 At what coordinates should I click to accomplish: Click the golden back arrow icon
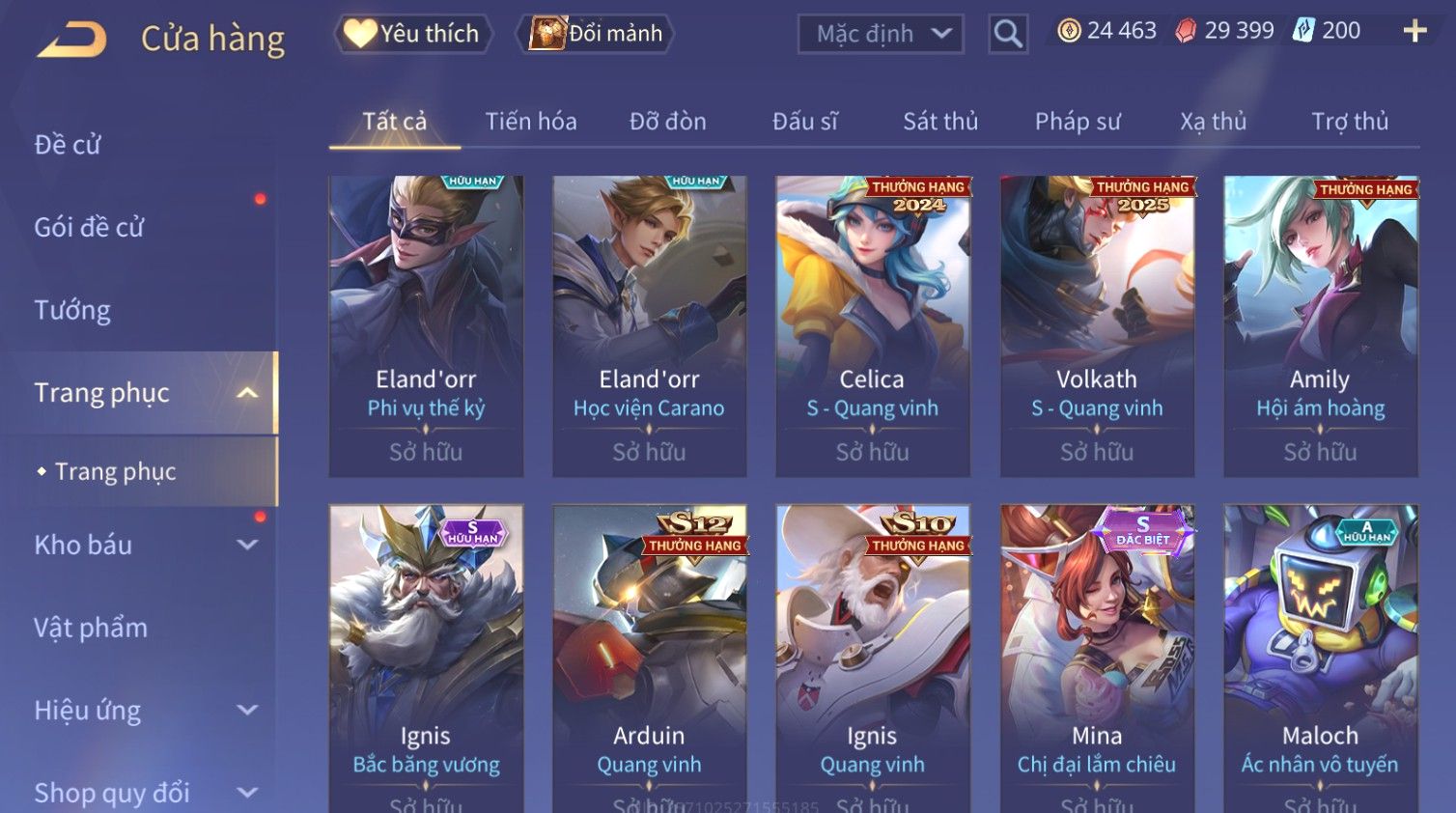click(x=71, y=41)
